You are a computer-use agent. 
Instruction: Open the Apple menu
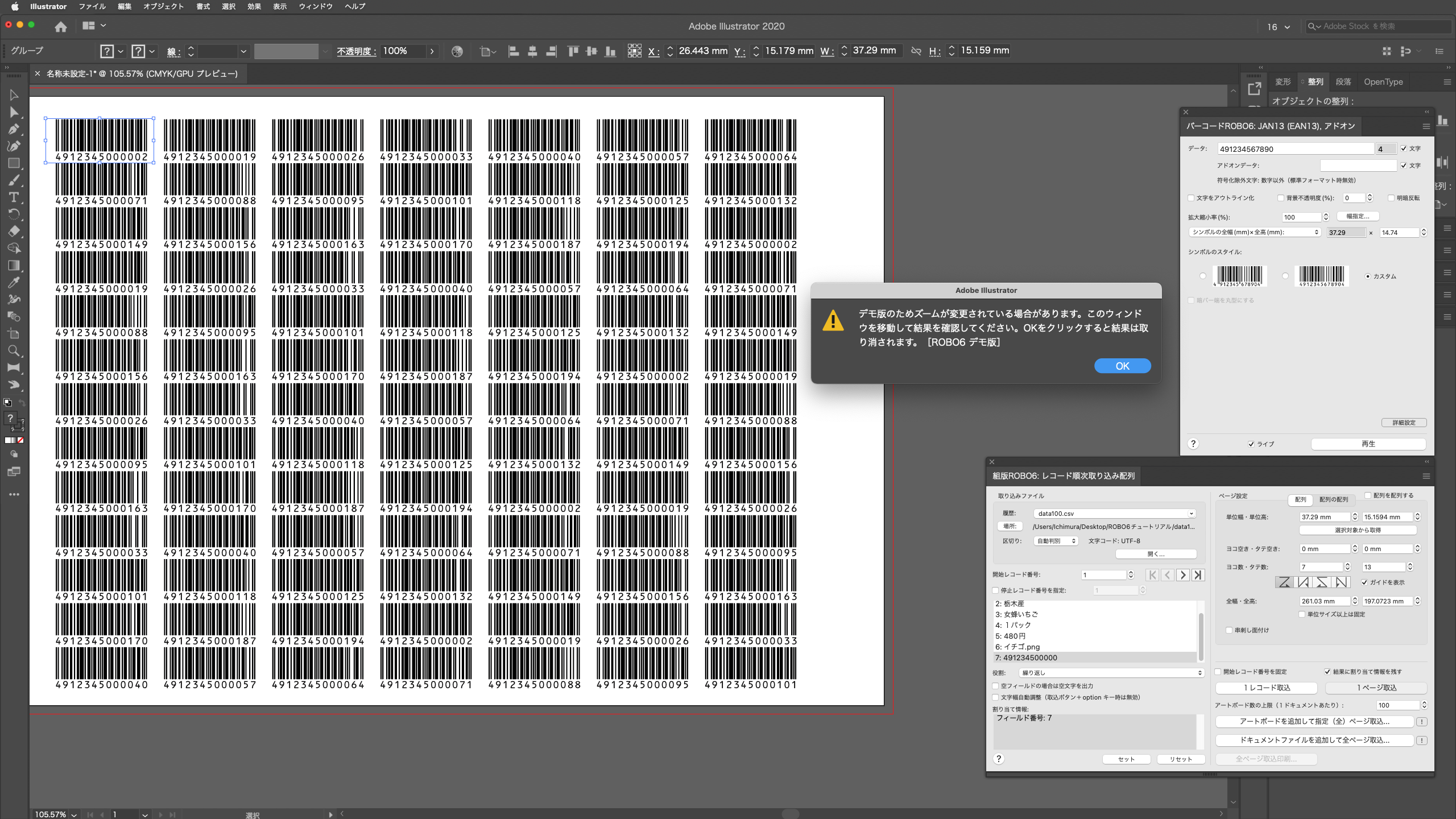15,6
